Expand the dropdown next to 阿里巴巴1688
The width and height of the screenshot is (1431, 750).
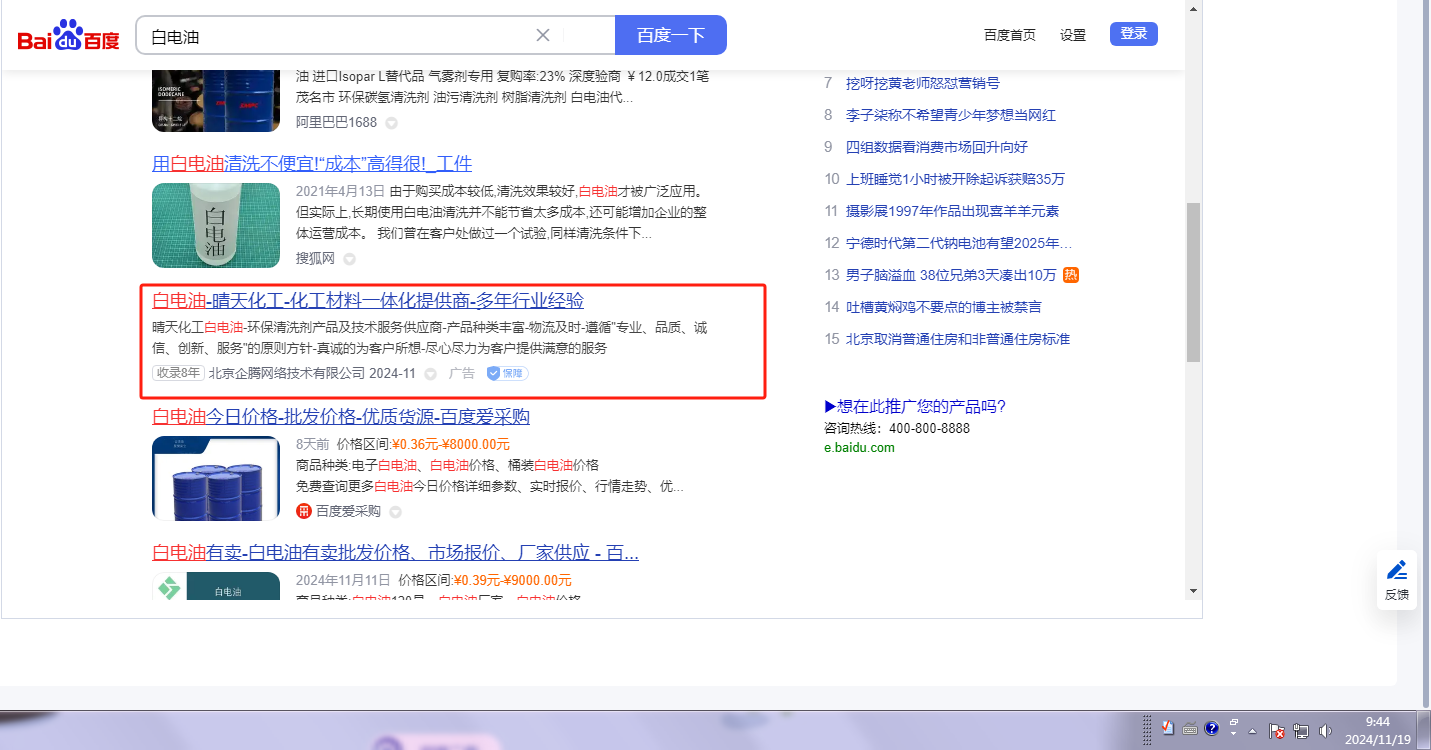pyautogui.click(x=391, y=123)
